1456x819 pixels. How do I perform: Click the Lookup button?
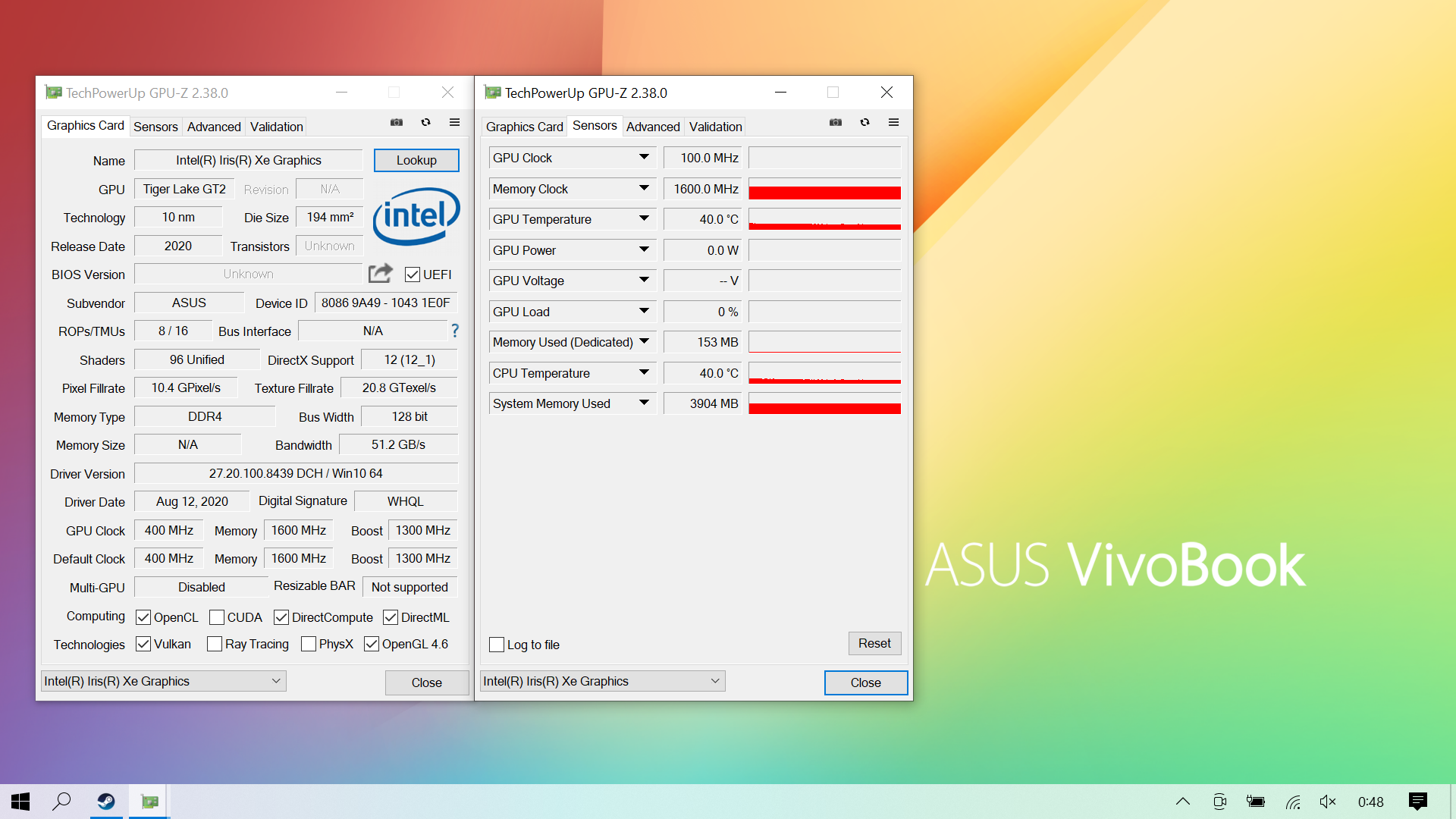(x=416, y=160)
